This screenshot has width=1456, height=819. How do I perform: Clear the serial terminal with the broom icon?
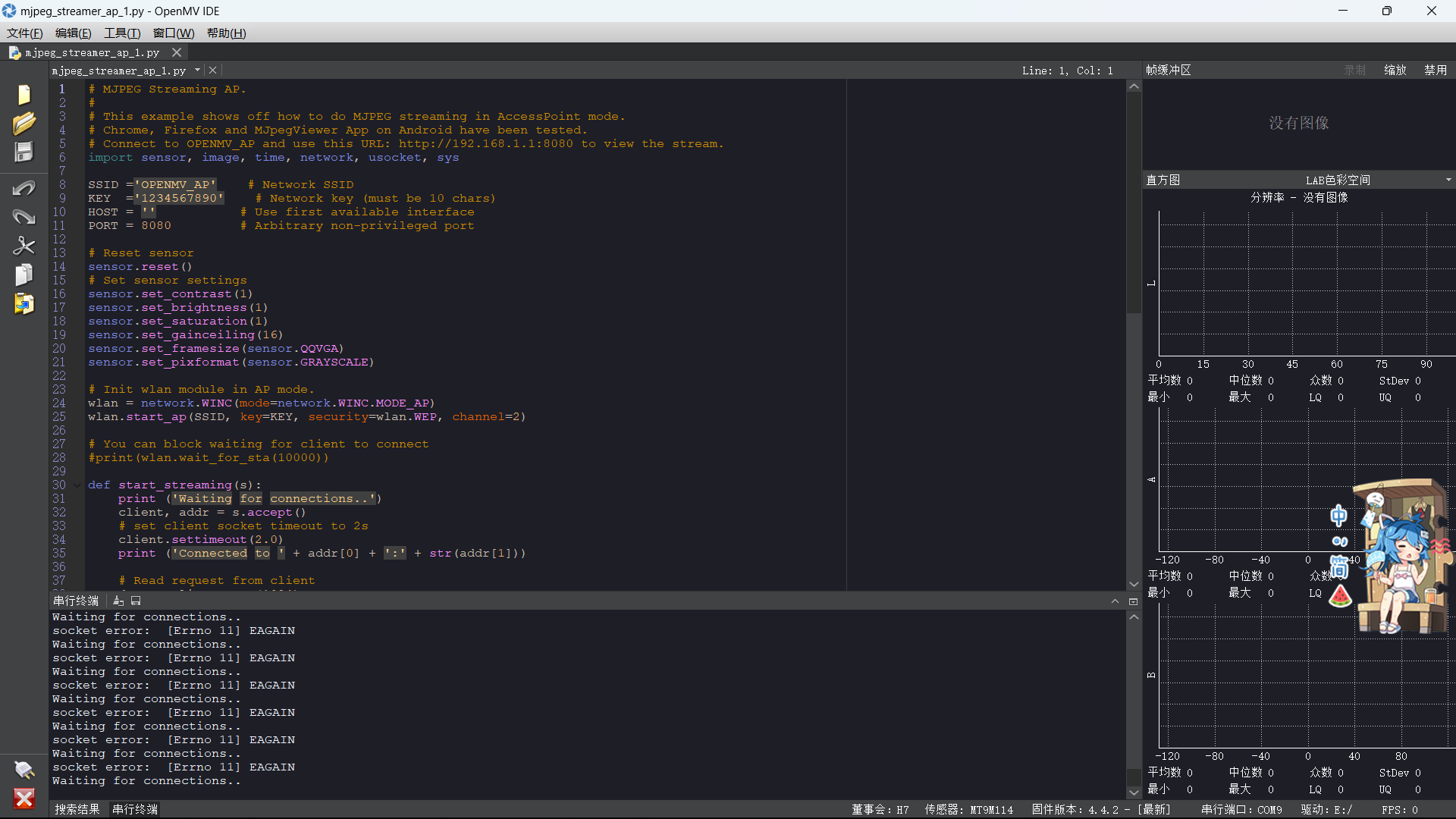click(118, 601)
